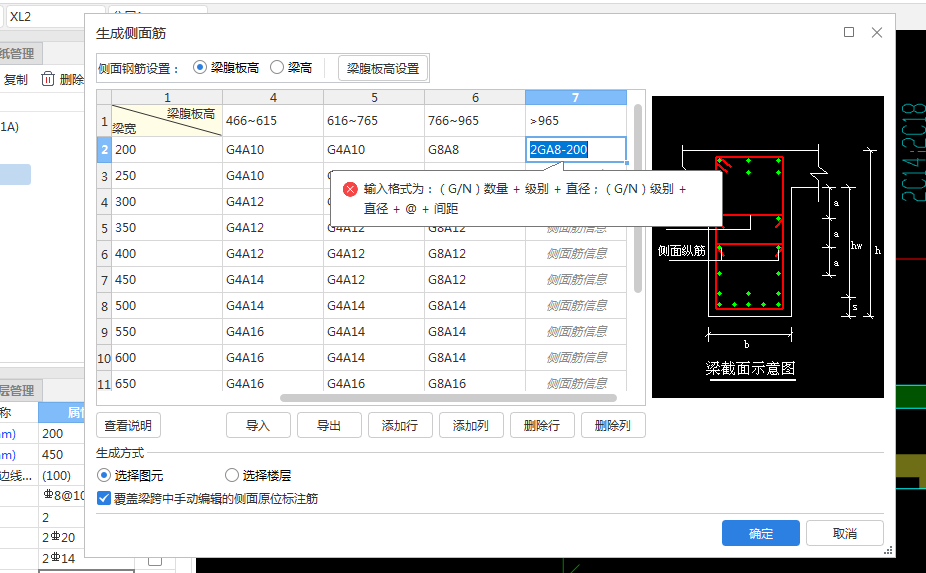Viewport: 926px width, 573px height.
Task: Select column header 4
Action: [273, 97]
